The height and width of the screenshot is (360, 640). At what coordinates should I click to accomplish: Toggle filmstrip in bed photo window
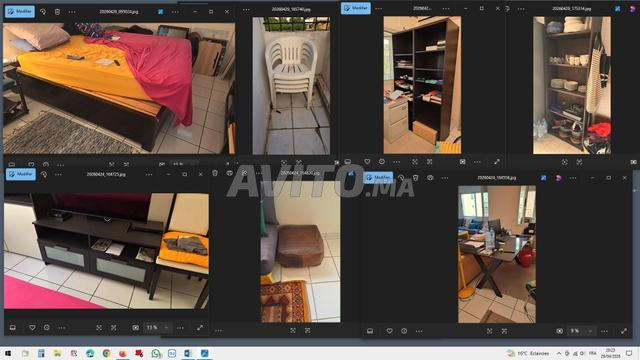coord(12,164)
